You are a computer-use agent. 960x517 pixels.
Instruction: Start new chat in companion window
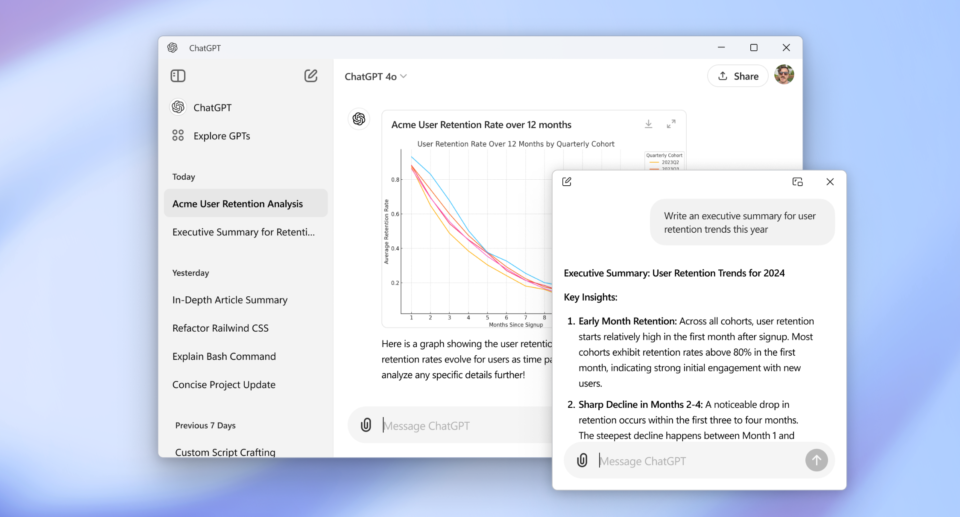point(567,182)
